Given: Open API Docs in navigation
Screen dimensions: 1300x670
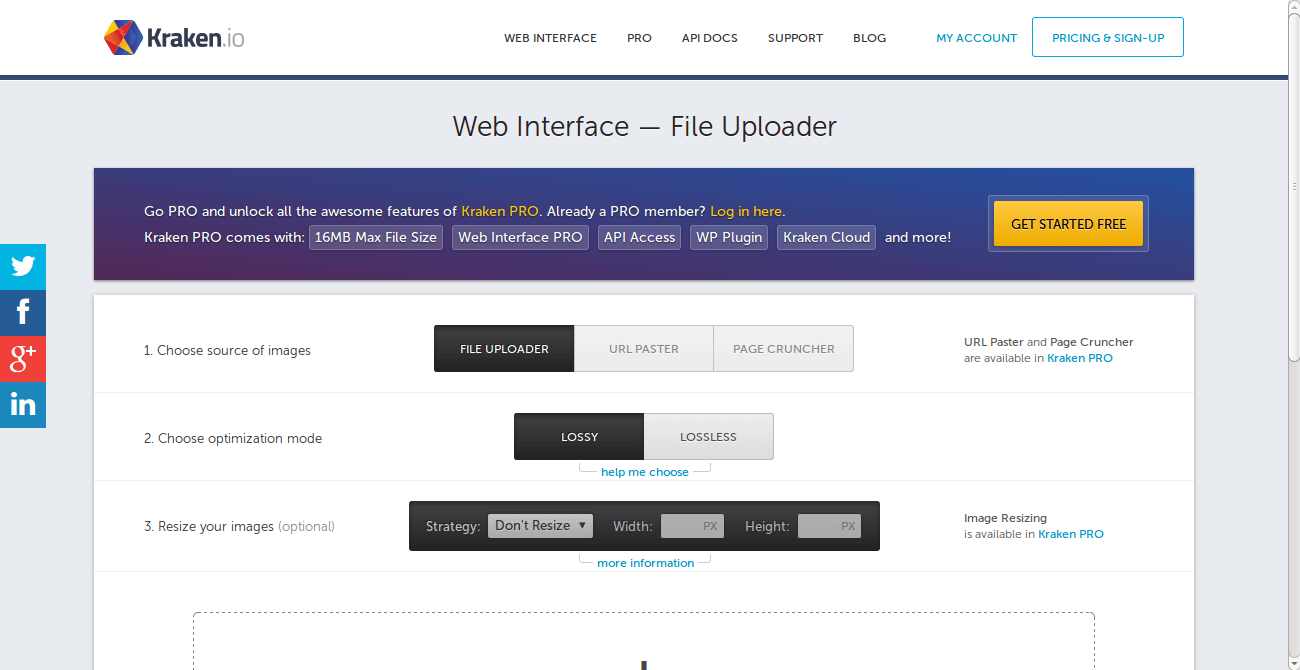Looking at the screenshot, I should (710, 38).
